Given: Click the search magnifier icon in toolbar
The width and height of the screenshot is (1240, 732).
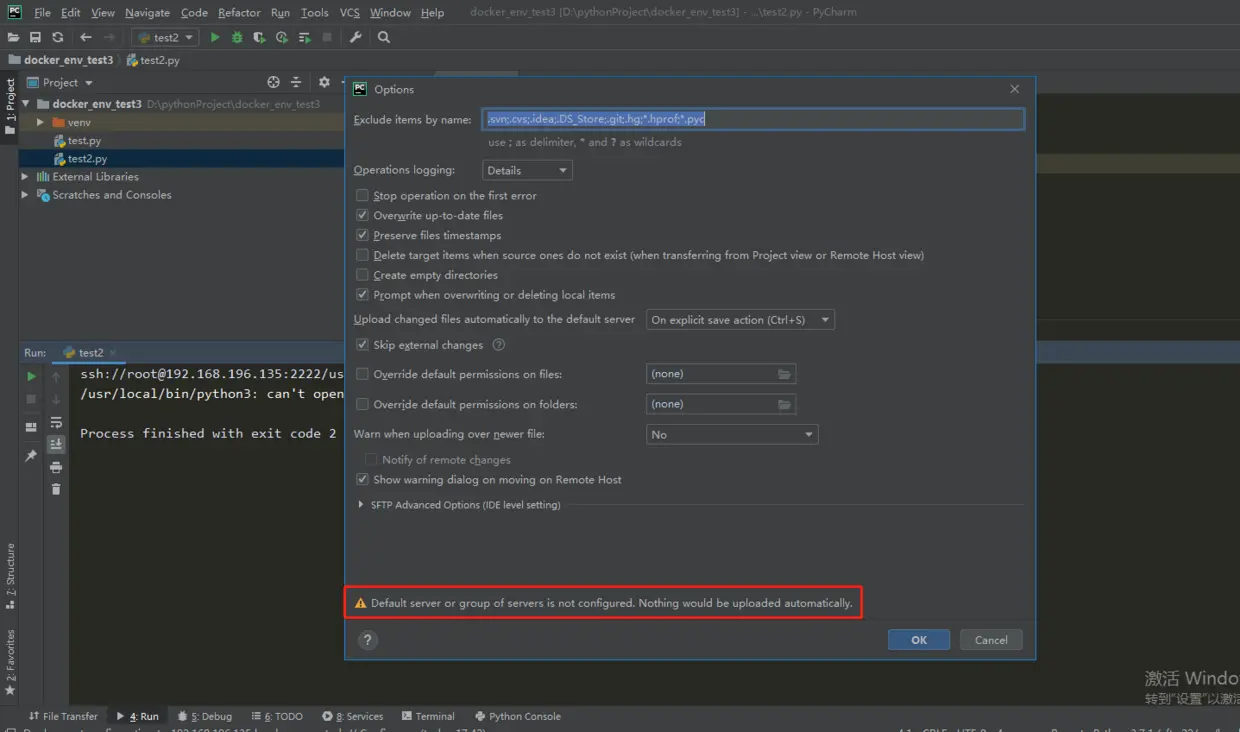Looking at the screenshot, I should [x=384, y=37].
